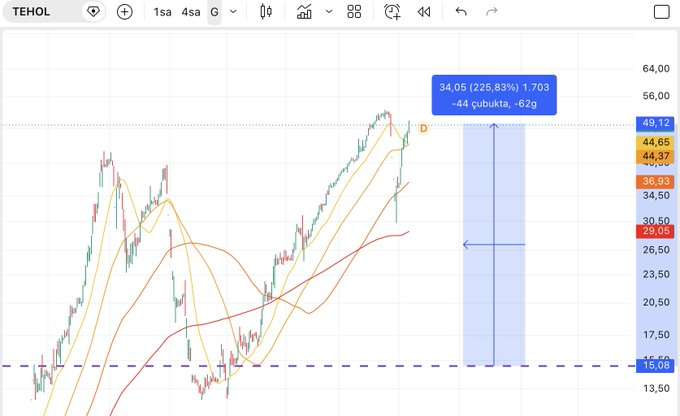Add a comparison symbol with plus icon

(124, 12)
